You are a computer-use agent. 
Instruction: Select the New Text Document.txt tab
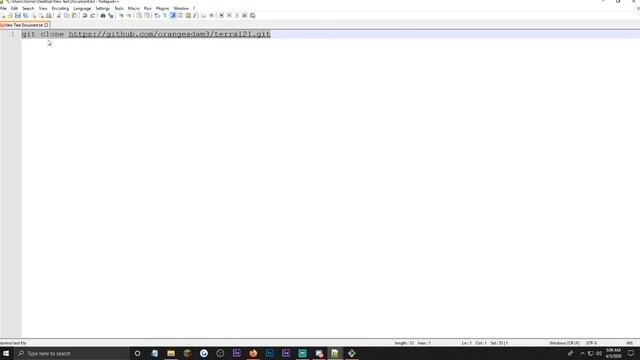point(23,25)
